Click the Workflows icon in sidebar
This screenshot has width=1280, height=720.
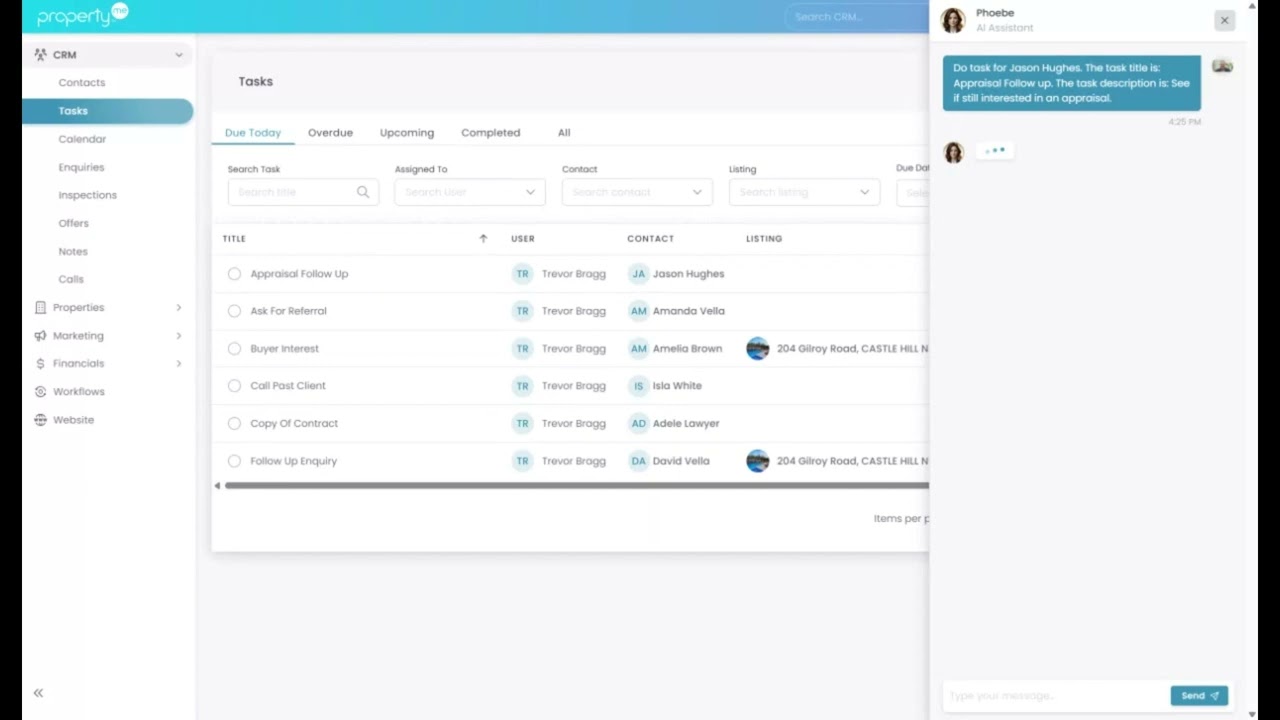coord(40,392)
